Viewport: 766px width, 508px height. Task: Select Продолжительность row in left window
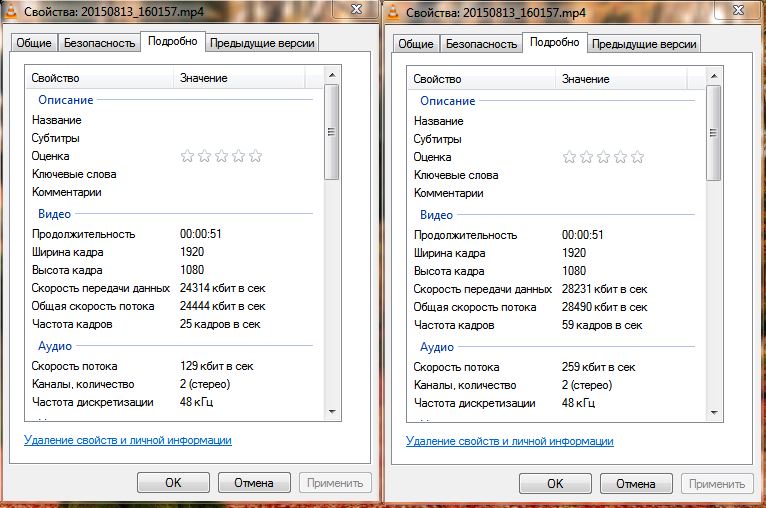pos(171,234)
